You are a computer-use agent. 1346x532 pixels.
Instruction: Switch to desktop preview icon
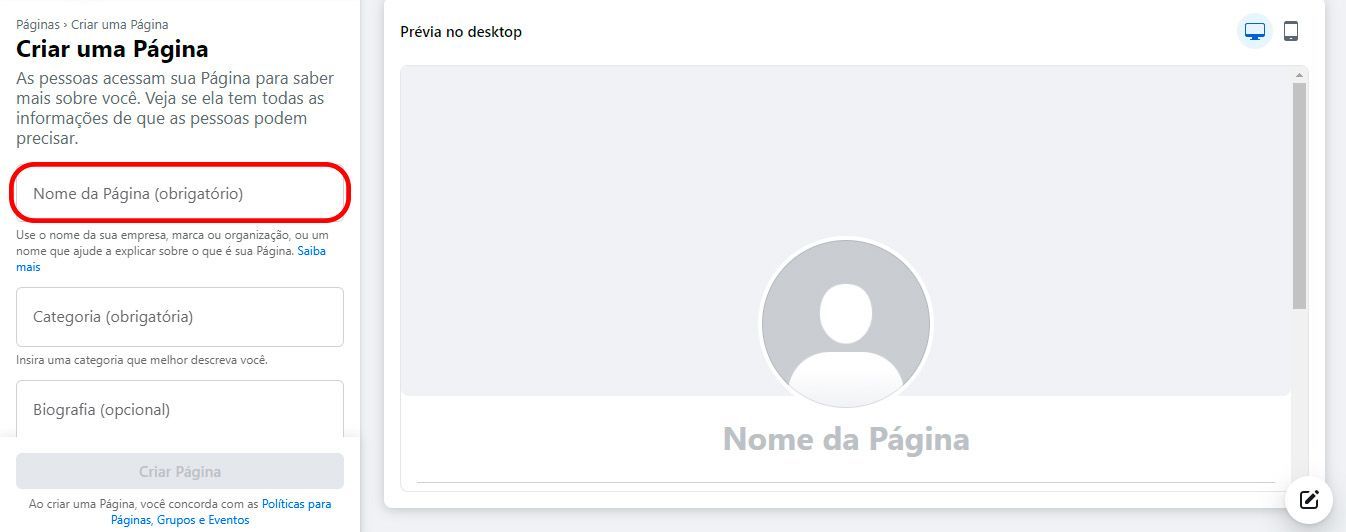pos(1255,31)
